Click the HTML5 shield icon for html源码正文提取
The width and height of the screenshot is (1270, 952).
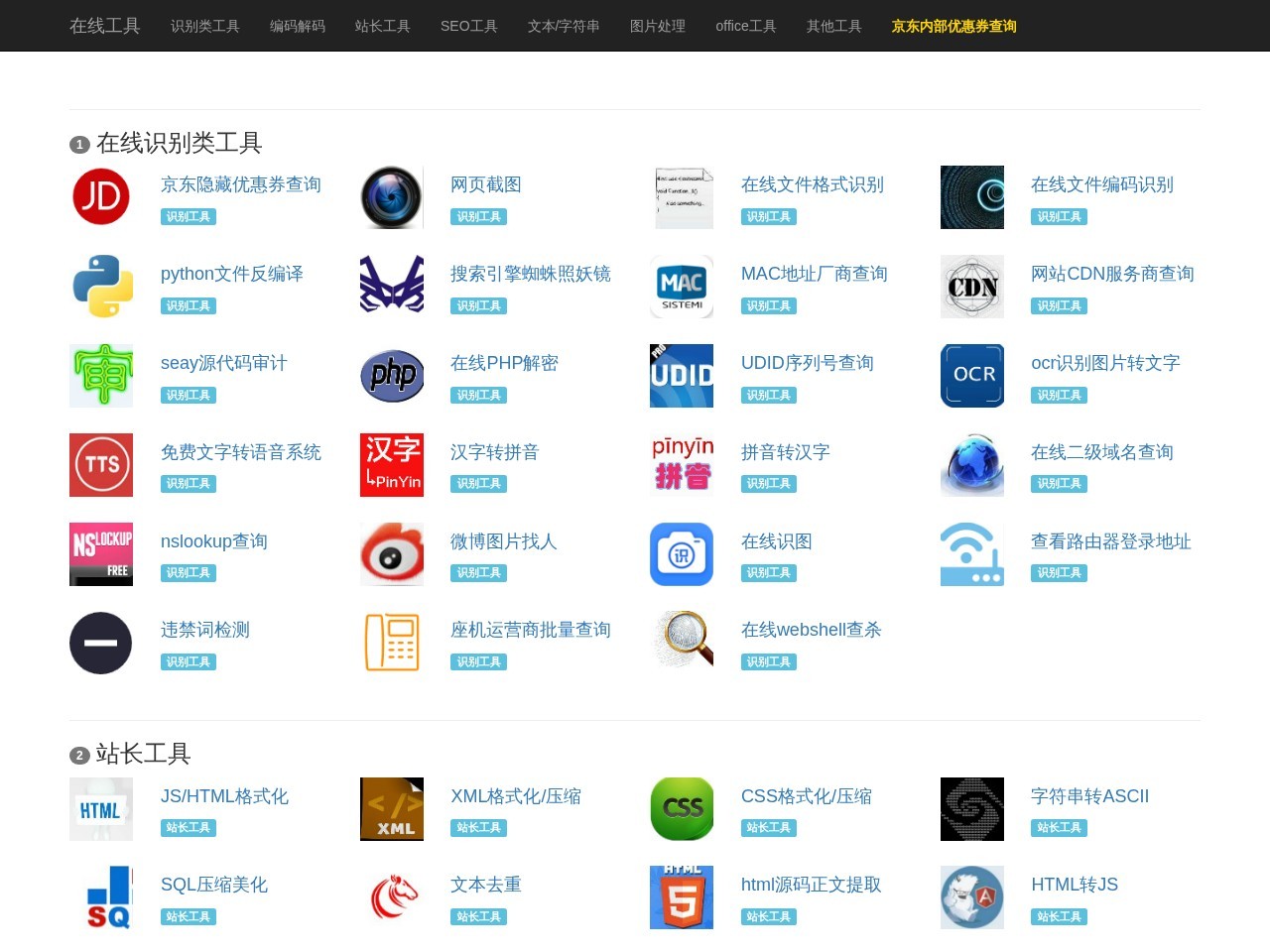click(681, 897)
